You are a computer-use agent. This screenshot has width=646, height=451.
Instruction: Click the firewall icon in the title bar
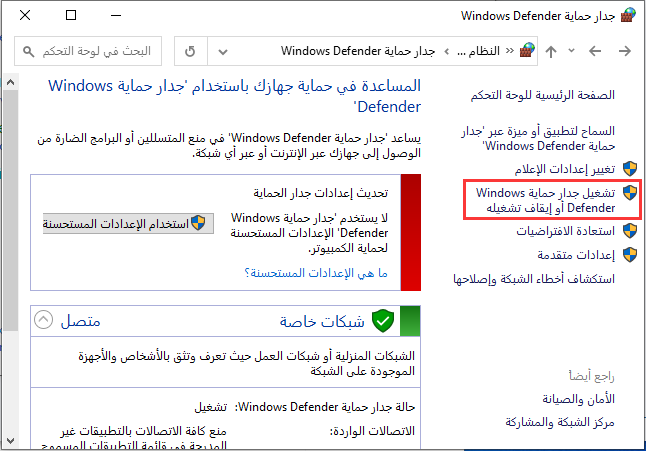[x=628, y=16]
